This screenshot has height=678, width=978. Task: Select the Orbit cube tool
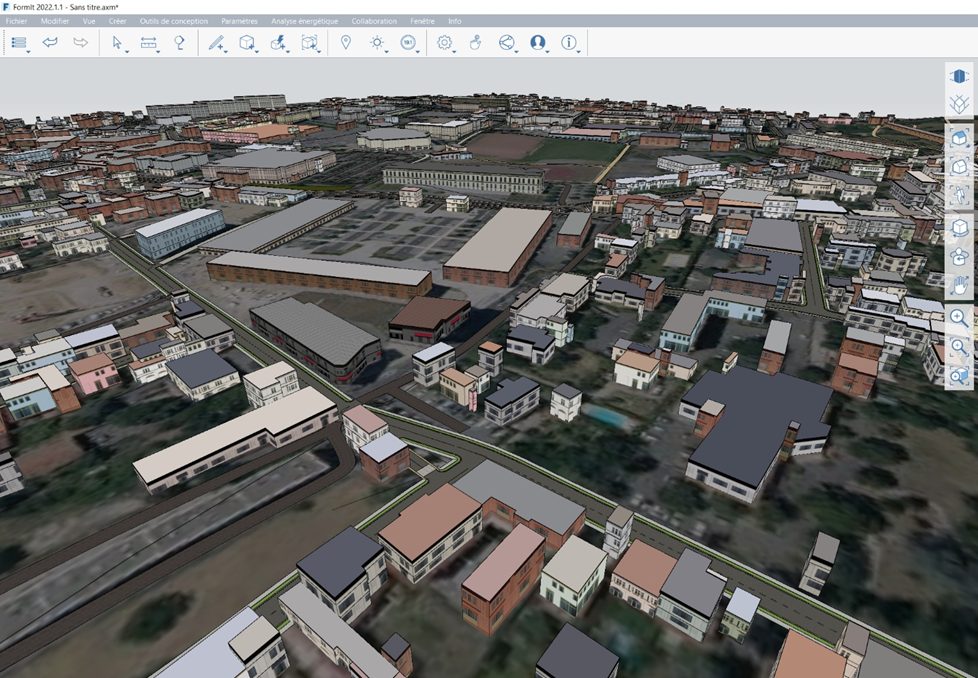[959, 227]
